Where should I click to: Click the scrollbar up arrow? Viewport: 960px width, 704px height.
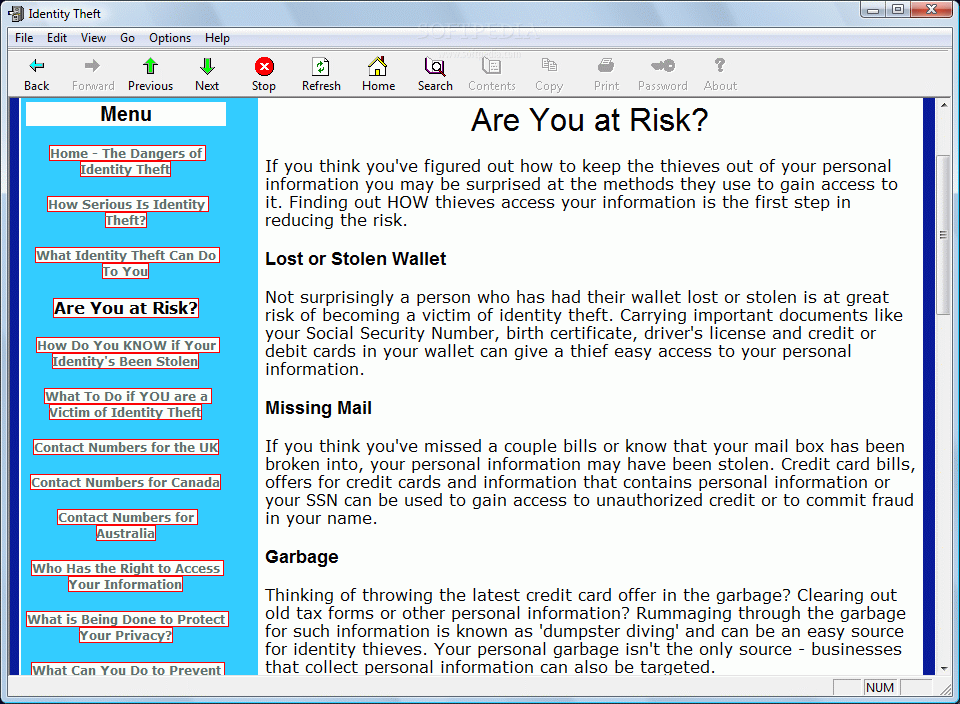point(943,105)
